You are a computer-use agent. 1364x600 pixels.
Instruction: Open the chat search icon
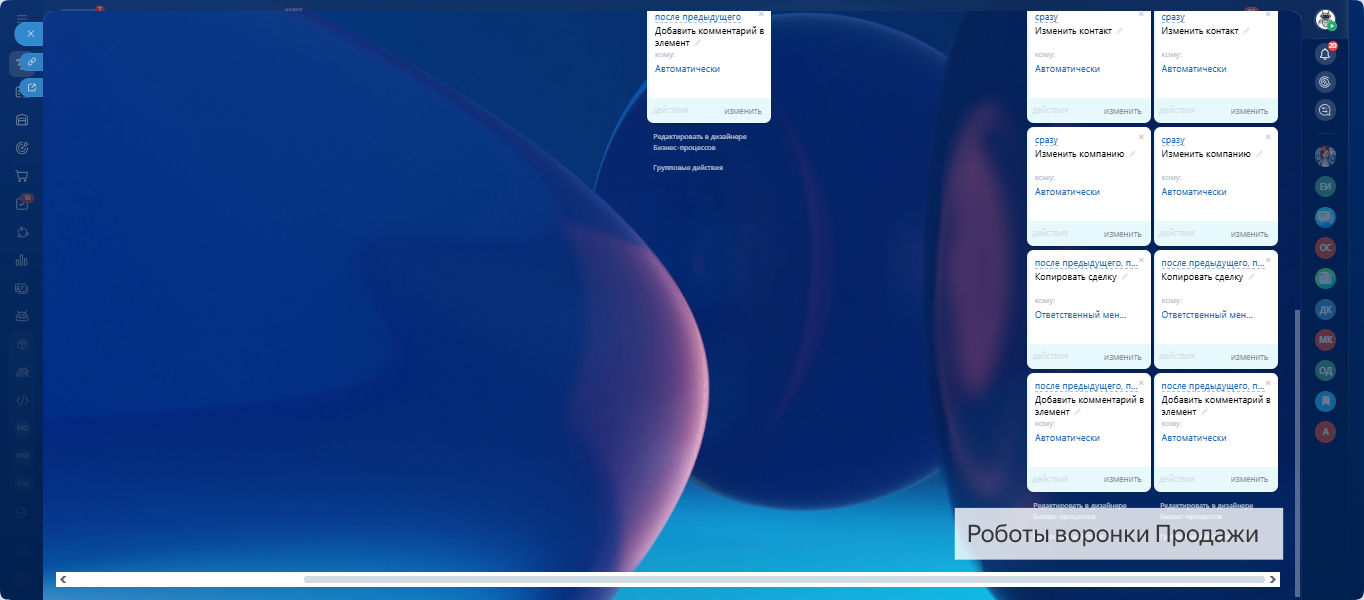[1326, 110]
